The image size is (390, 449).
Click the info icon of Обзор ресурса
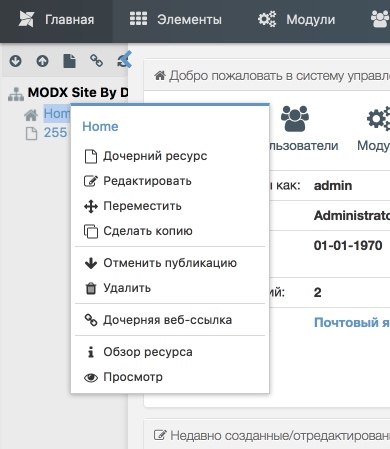91,352
